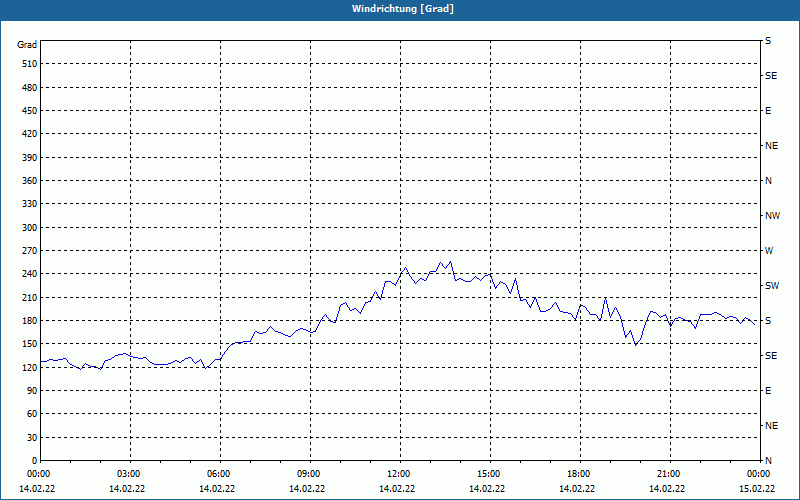Select the 14.02.22 date under 06:00
The width and height of the screenshot is (800, 500).
coord(217,489)
